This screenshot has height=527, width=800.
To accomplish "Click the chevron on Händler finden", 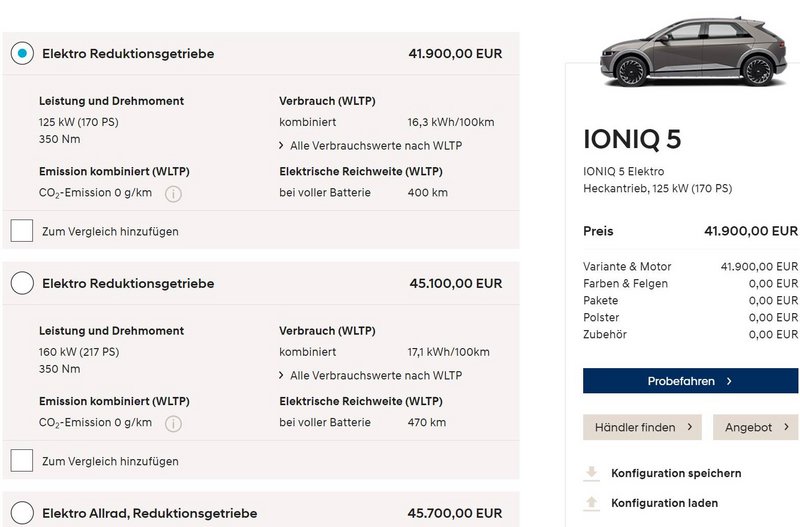I will point(689,427).
